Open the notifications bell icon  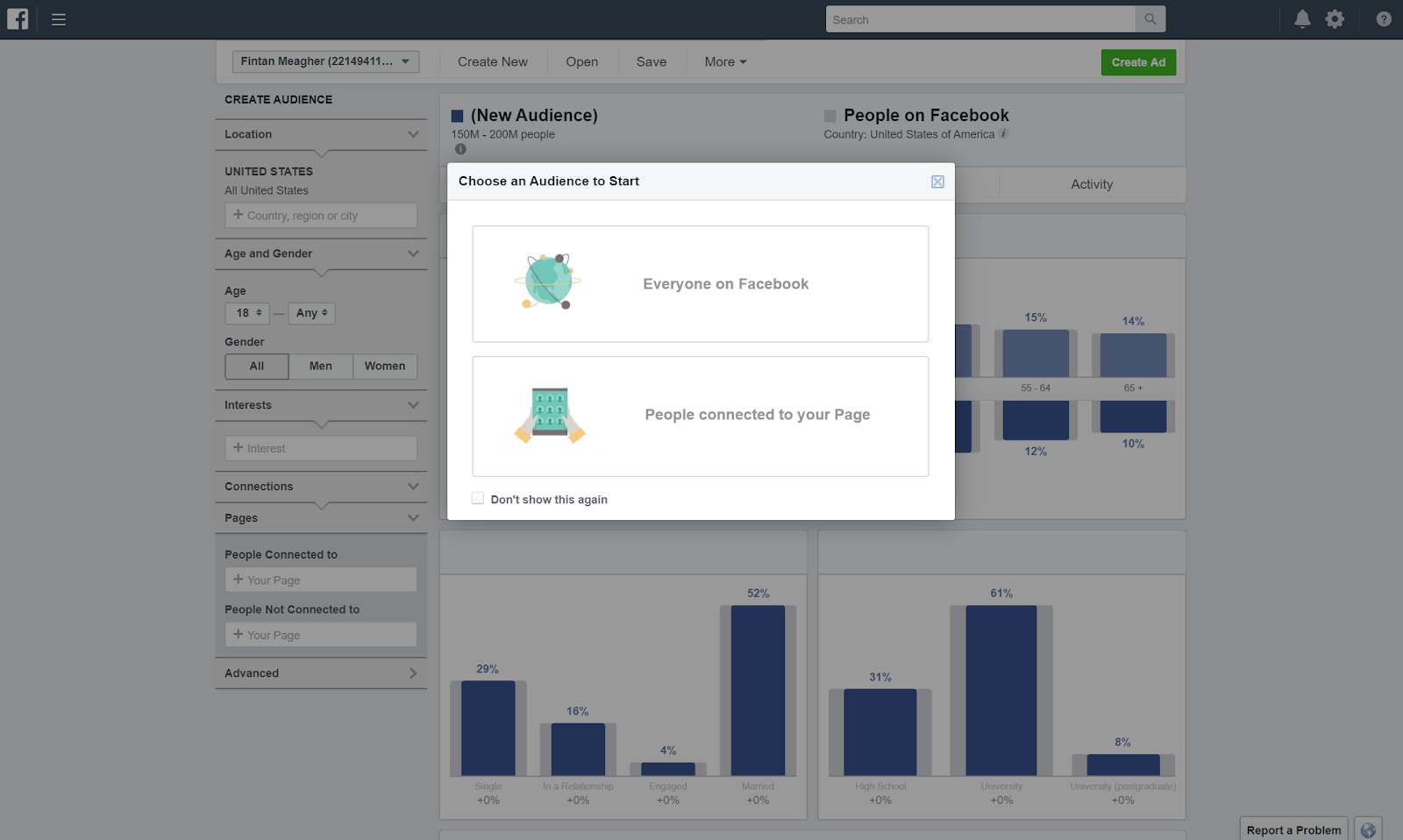1302,19
